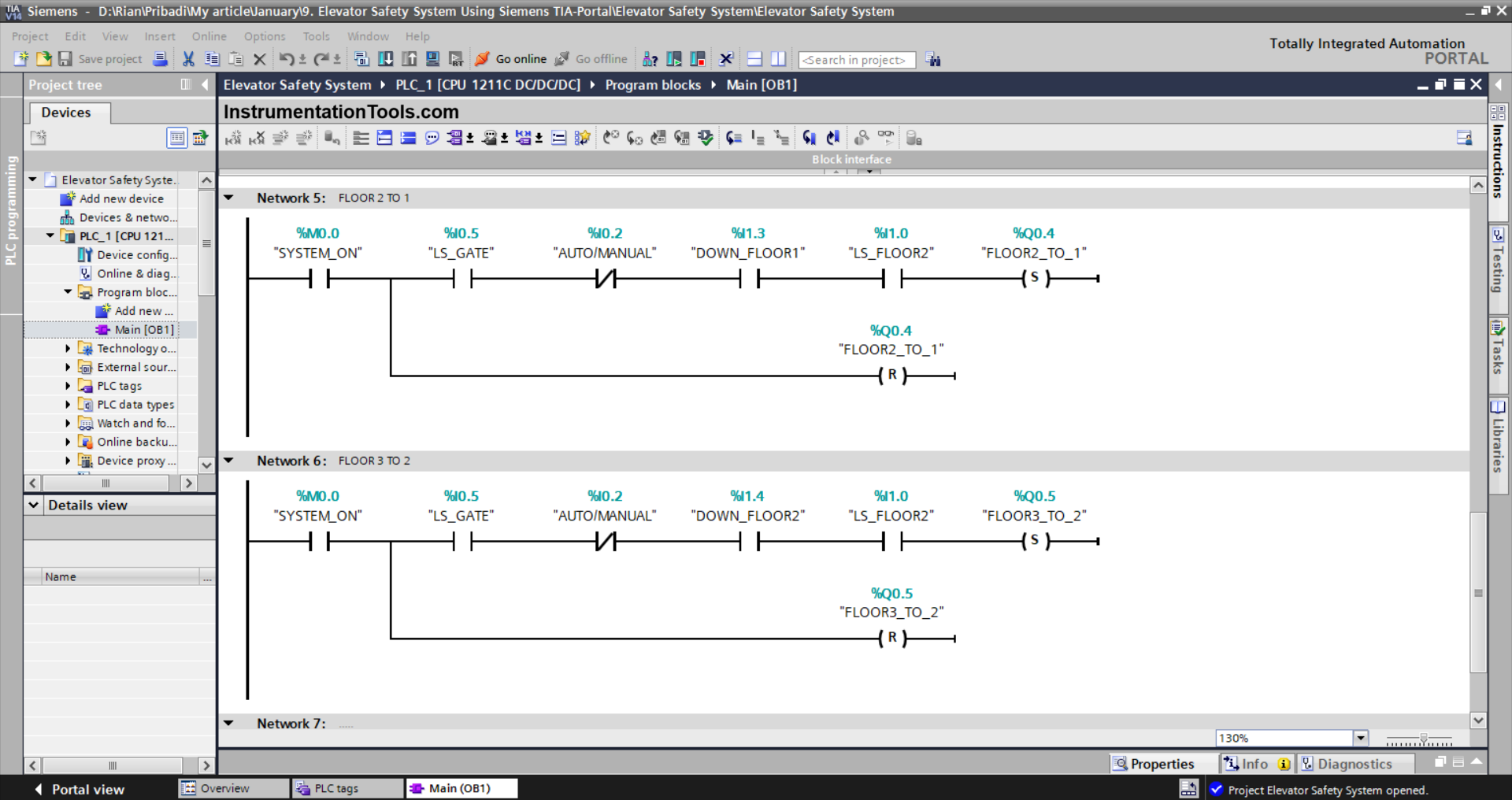
Task: Open the Online menu
Action: click(209, 36)
